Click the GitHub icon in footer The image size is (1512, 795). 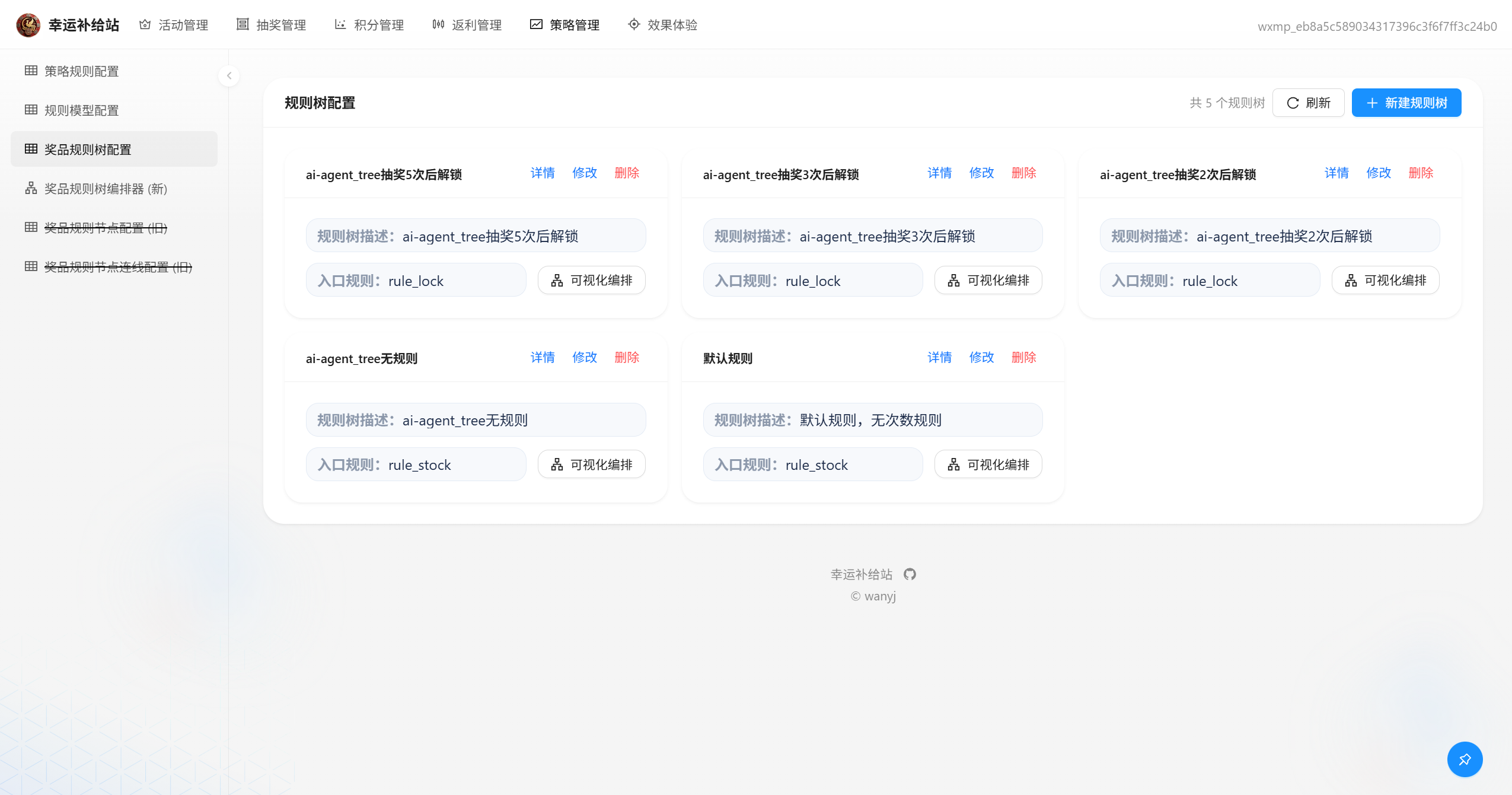910,574
